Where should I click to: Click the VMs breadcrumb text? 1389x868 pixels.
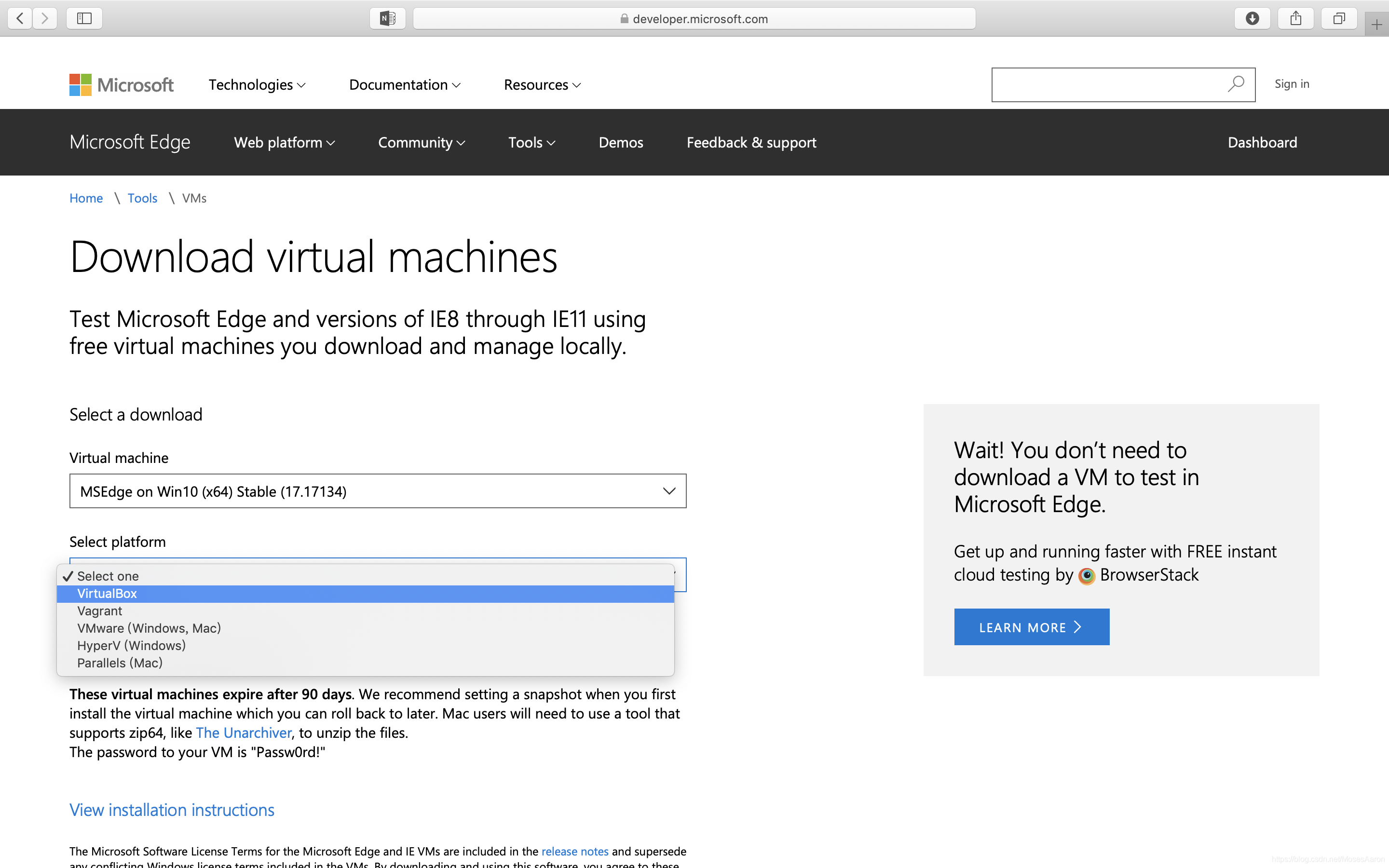pos(194,198)
